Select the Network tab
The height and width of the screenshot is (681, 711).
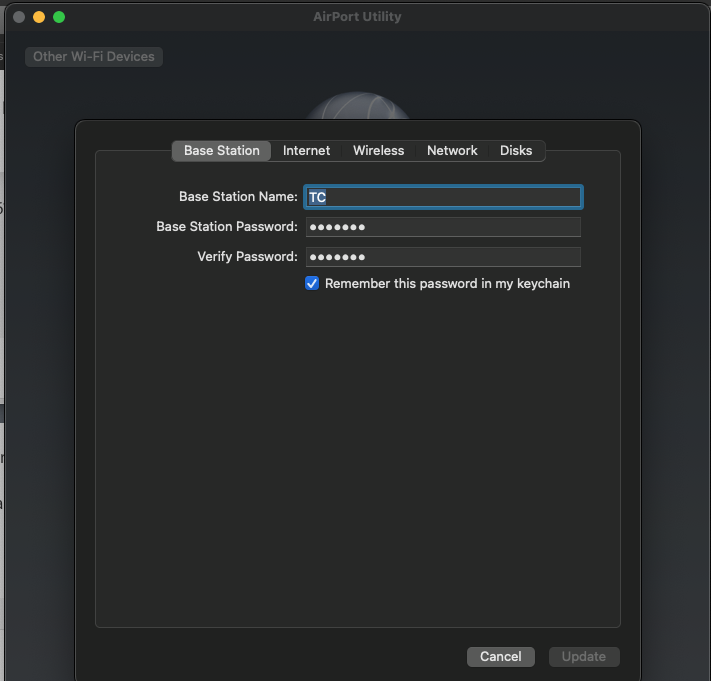tap(452, 151)
